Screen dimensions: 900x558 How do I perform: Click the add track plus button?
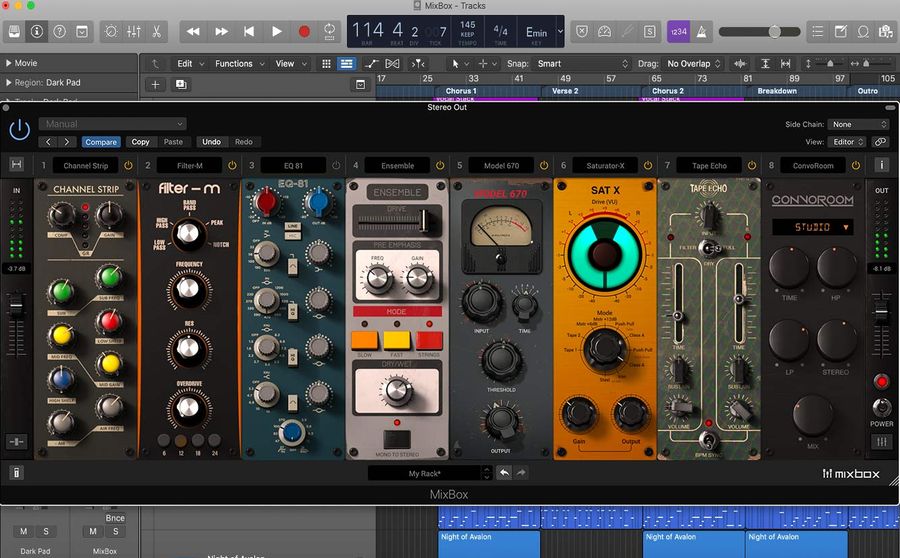point(155,84)
